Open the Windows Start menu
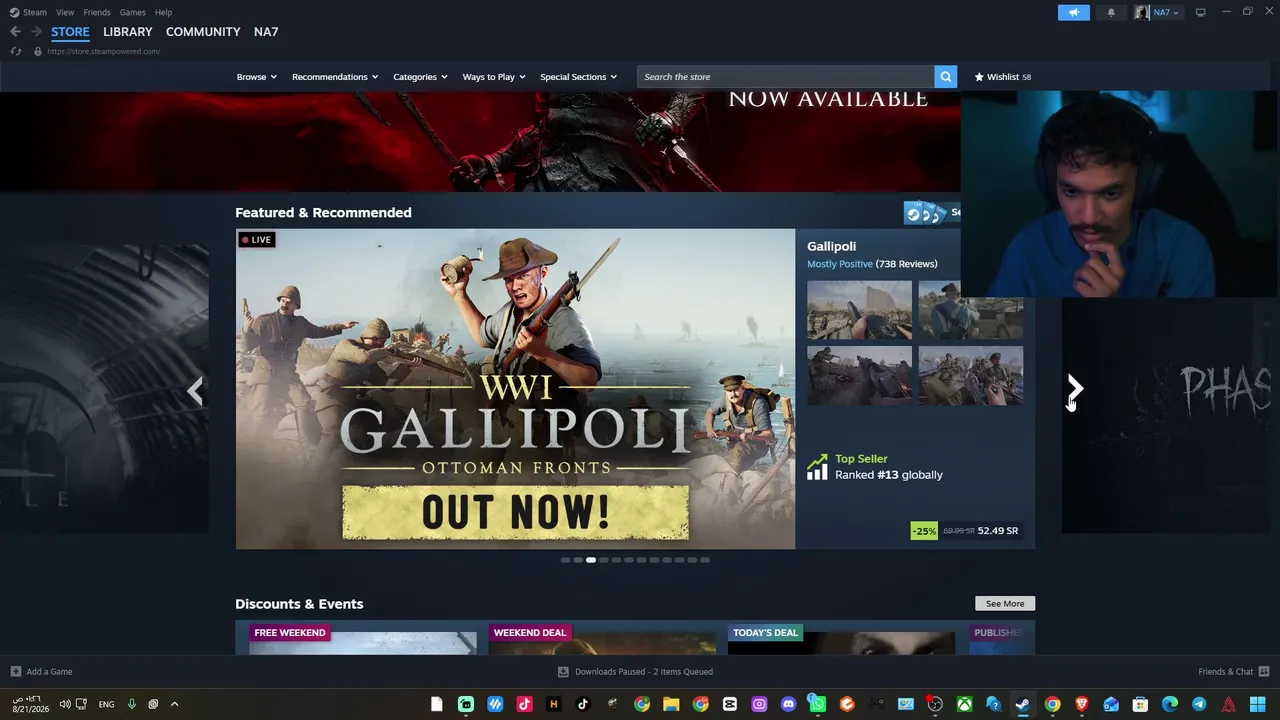This screenshot has width=1280, height=720. pos(1257,704)
